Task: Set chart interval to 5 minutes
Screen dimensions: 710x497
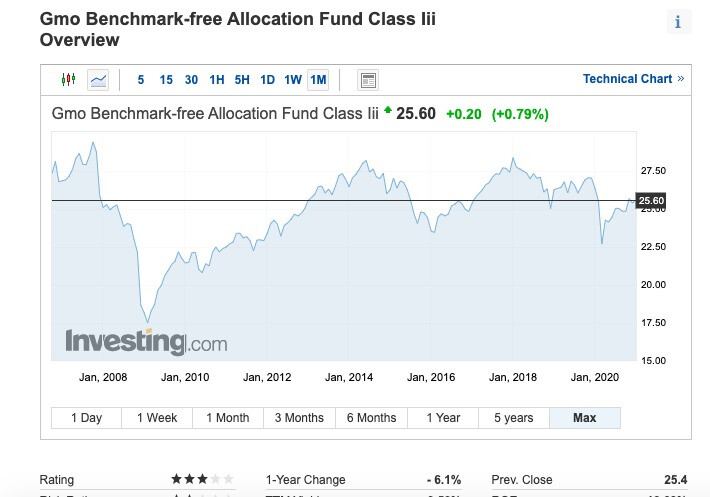Action: [141, 80]
